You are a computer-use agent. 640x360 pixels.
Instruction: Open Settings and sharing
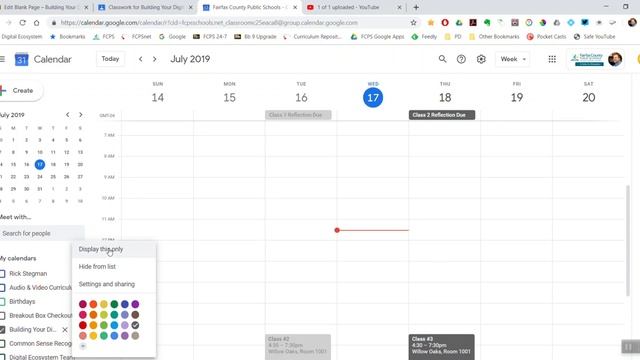click(x=114, y=284)
